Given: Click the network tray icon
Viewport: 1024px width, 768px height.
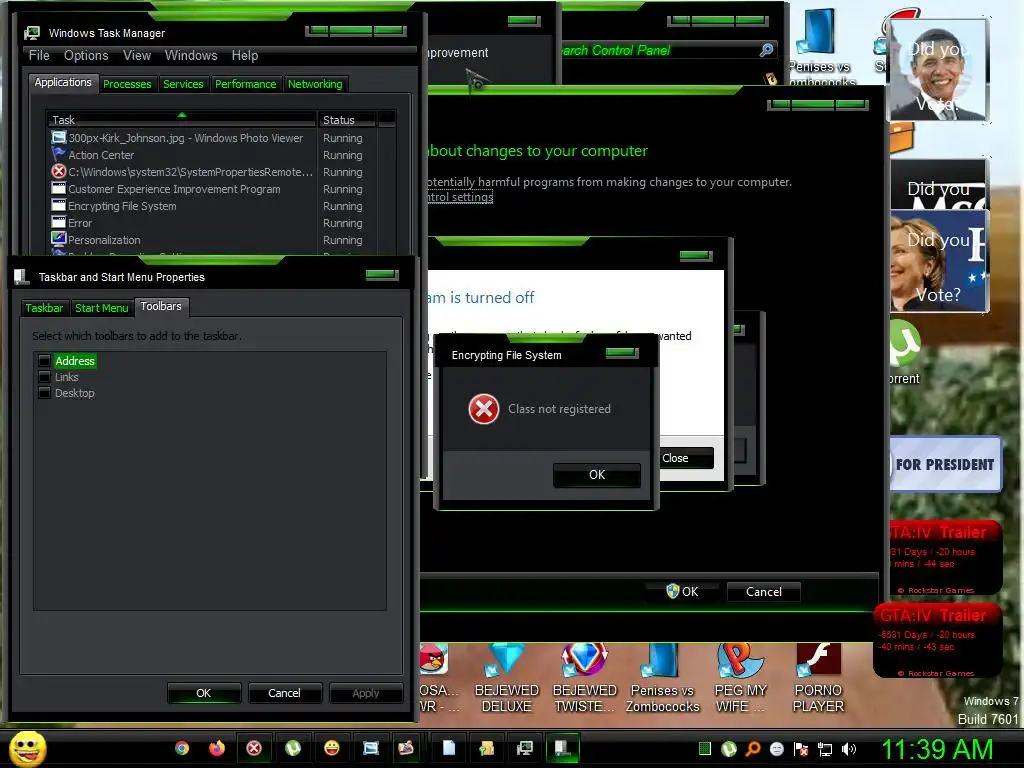Looking at the screenshot, I should pos(825,749).
